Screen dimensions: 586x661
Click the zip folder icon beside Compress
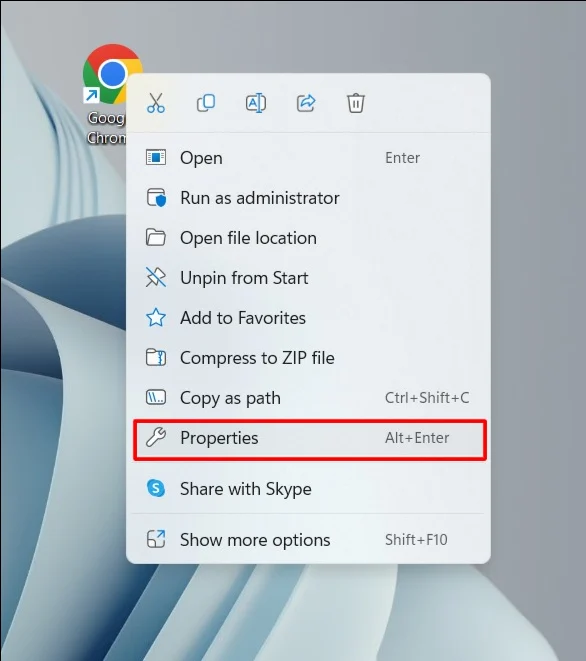(x=156, y=357)
